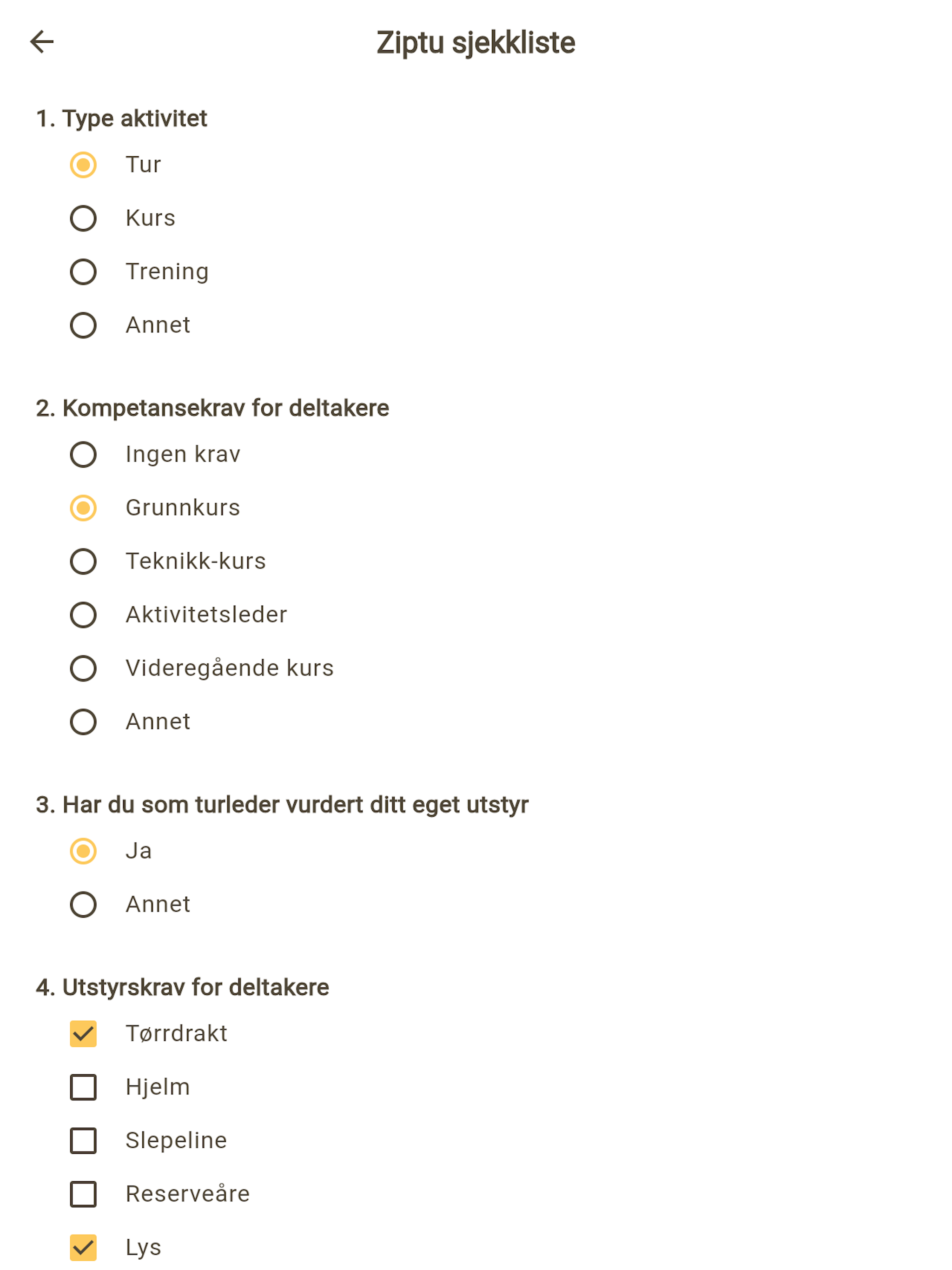952x1270 pixels.
Task: Uncheck the Tørrdrakt checkbox
Action: (83, 1033)
